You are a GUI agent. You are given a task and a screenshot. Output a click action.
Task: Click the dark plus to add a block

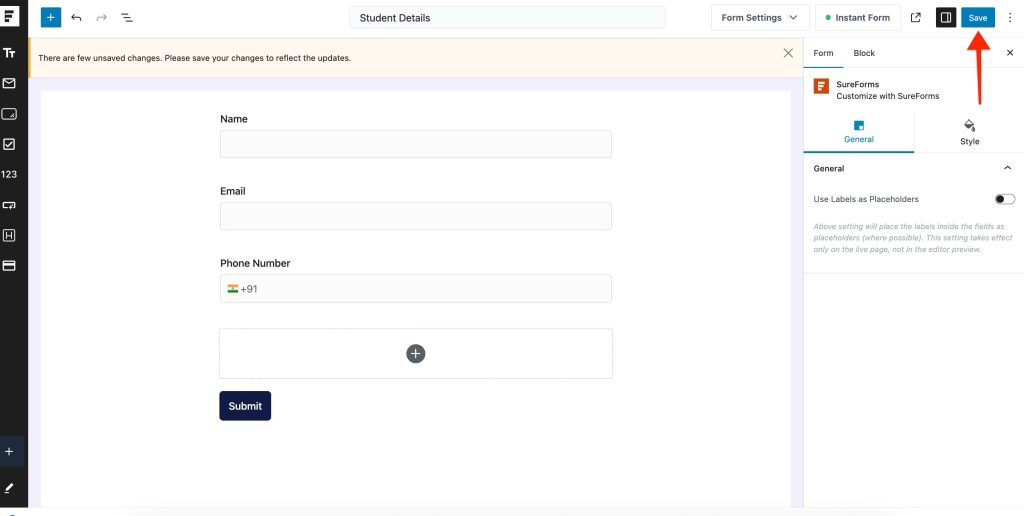[416, 353]
